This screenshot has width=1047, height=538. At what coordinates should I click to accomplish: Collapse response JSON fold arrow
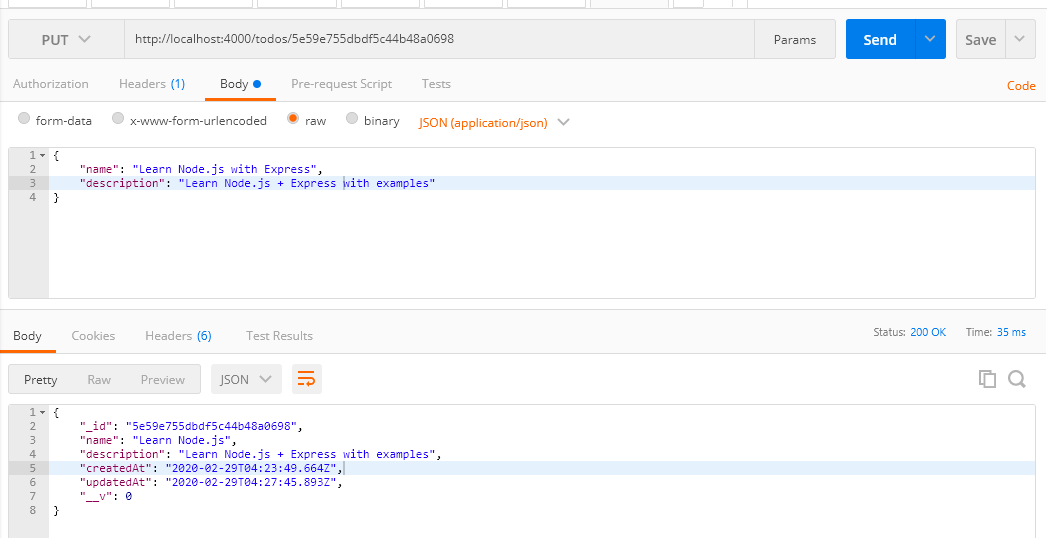[43, 413]
